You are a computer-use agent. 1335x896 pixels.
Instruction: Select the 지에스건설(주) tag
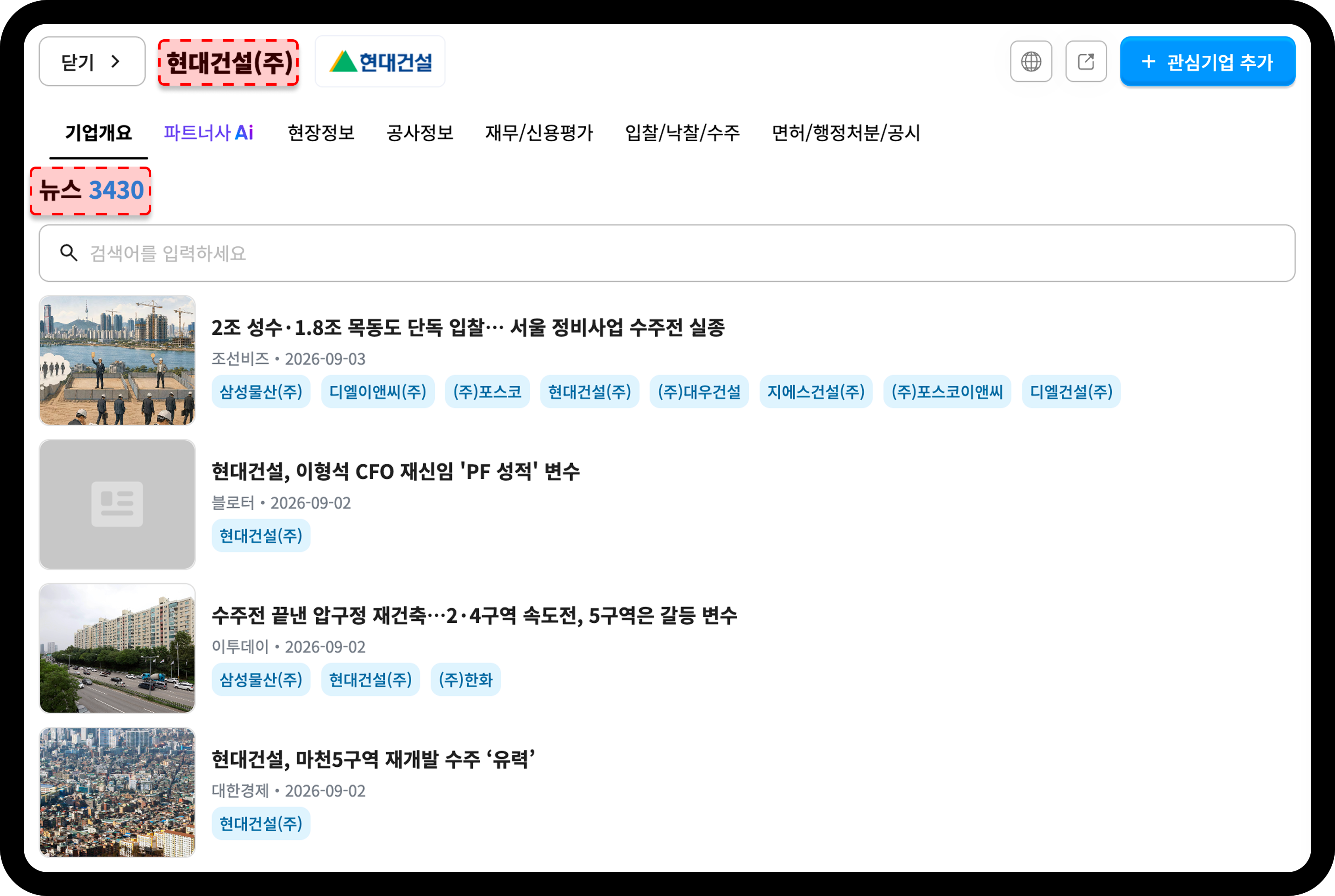[816, 392]
